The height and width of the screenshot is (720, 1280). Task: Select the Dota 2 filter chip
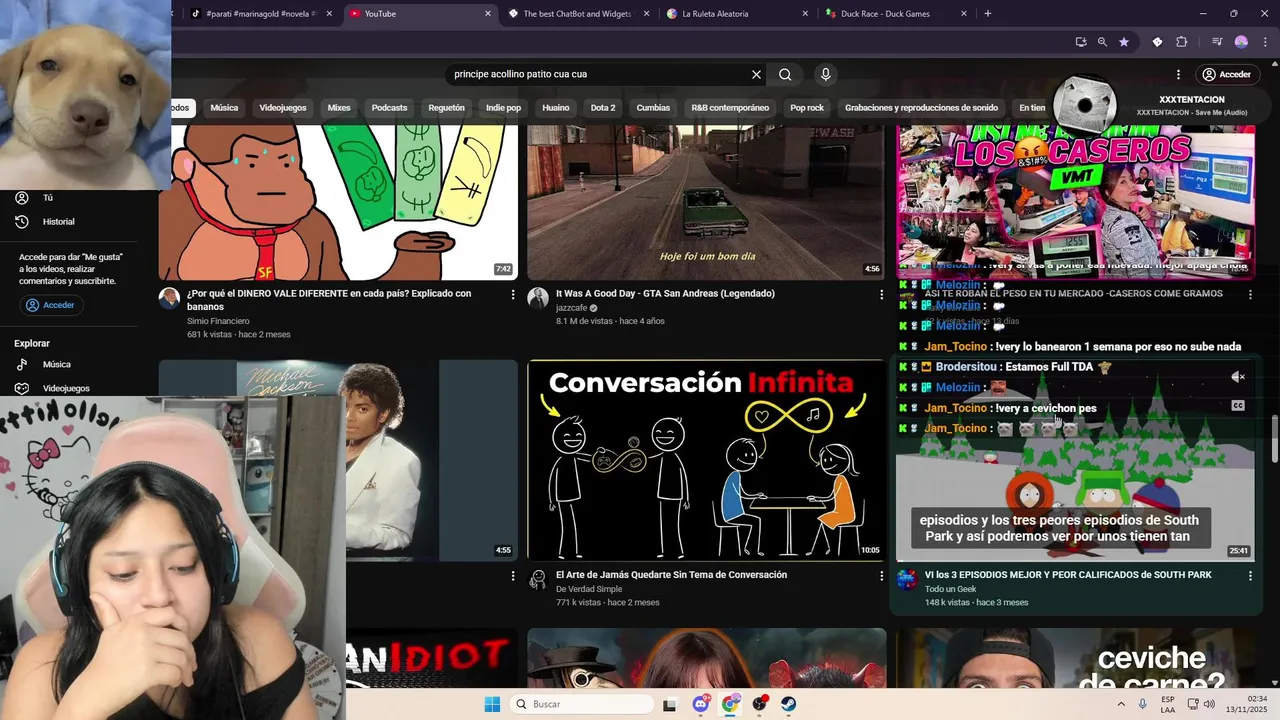tap(603, 108)
